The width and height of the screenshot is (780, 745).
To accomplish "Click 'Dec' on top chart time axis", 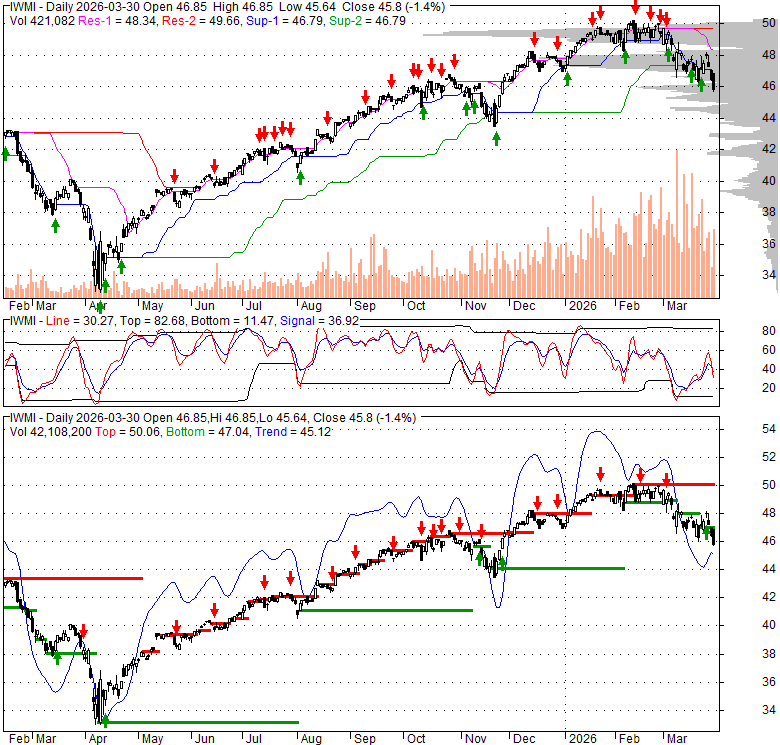I will click(524, 306).
